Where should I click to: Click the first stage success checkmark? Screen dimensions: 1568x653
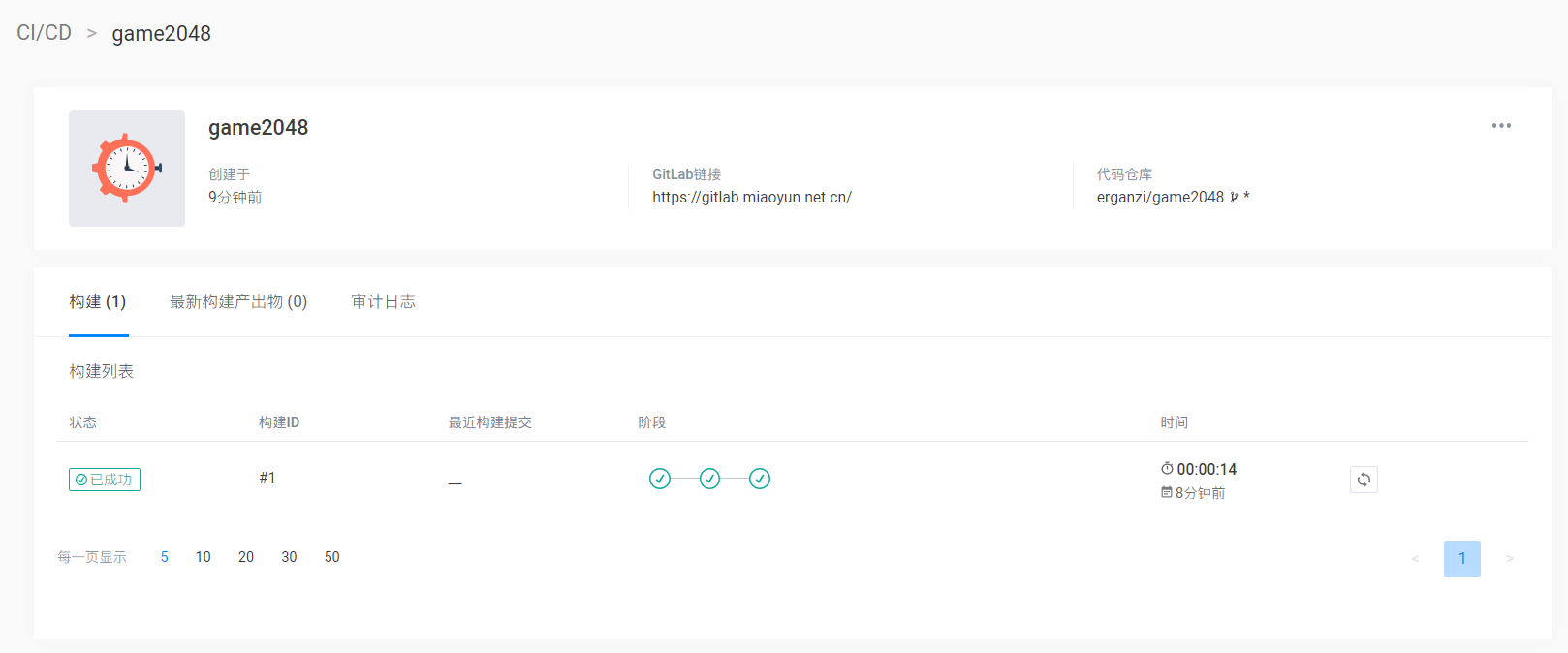click(660, 479)
